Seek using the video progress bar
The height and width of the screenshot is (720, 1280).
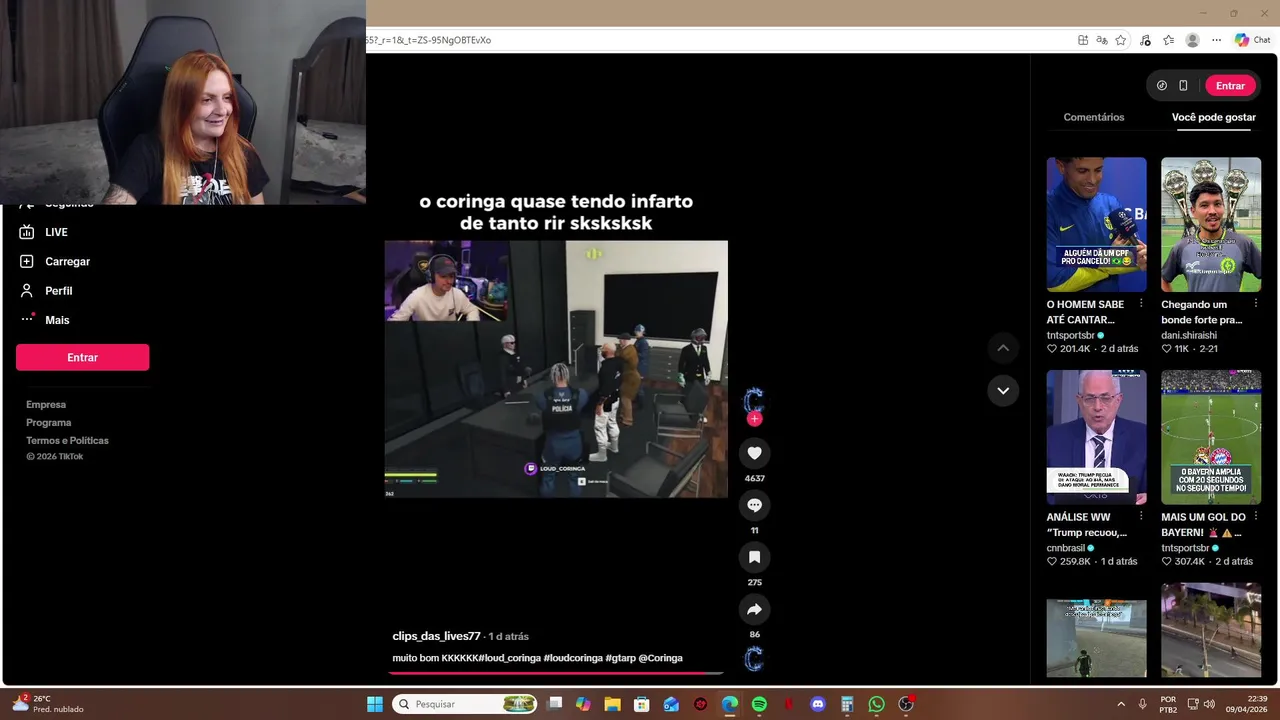tap(556, 673)
